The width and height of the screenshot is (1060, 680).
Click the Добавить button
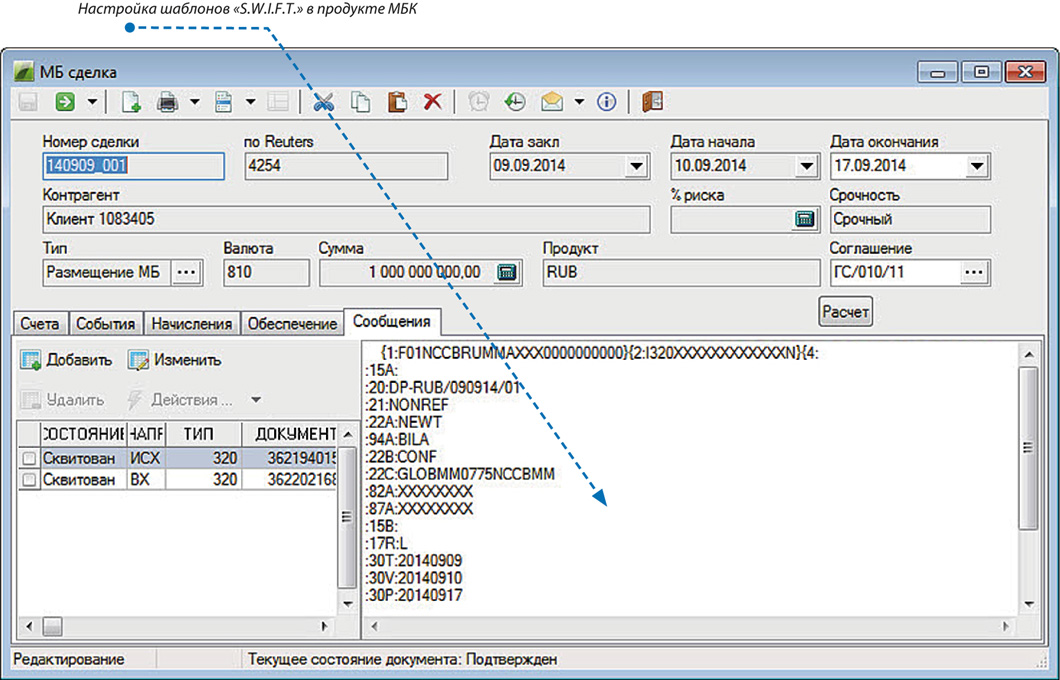(67, 360)
